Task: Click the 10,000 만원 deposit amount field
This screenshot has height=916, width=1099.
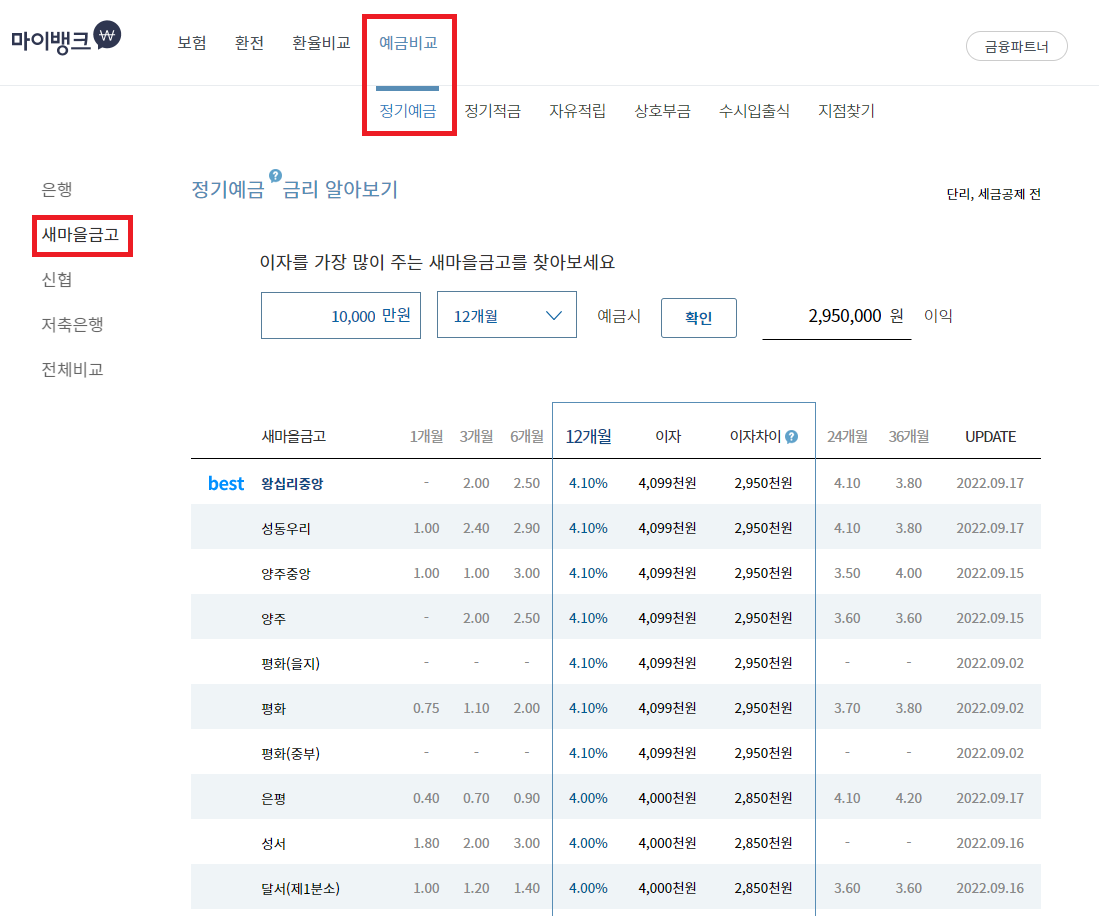Action: point(341,315)
